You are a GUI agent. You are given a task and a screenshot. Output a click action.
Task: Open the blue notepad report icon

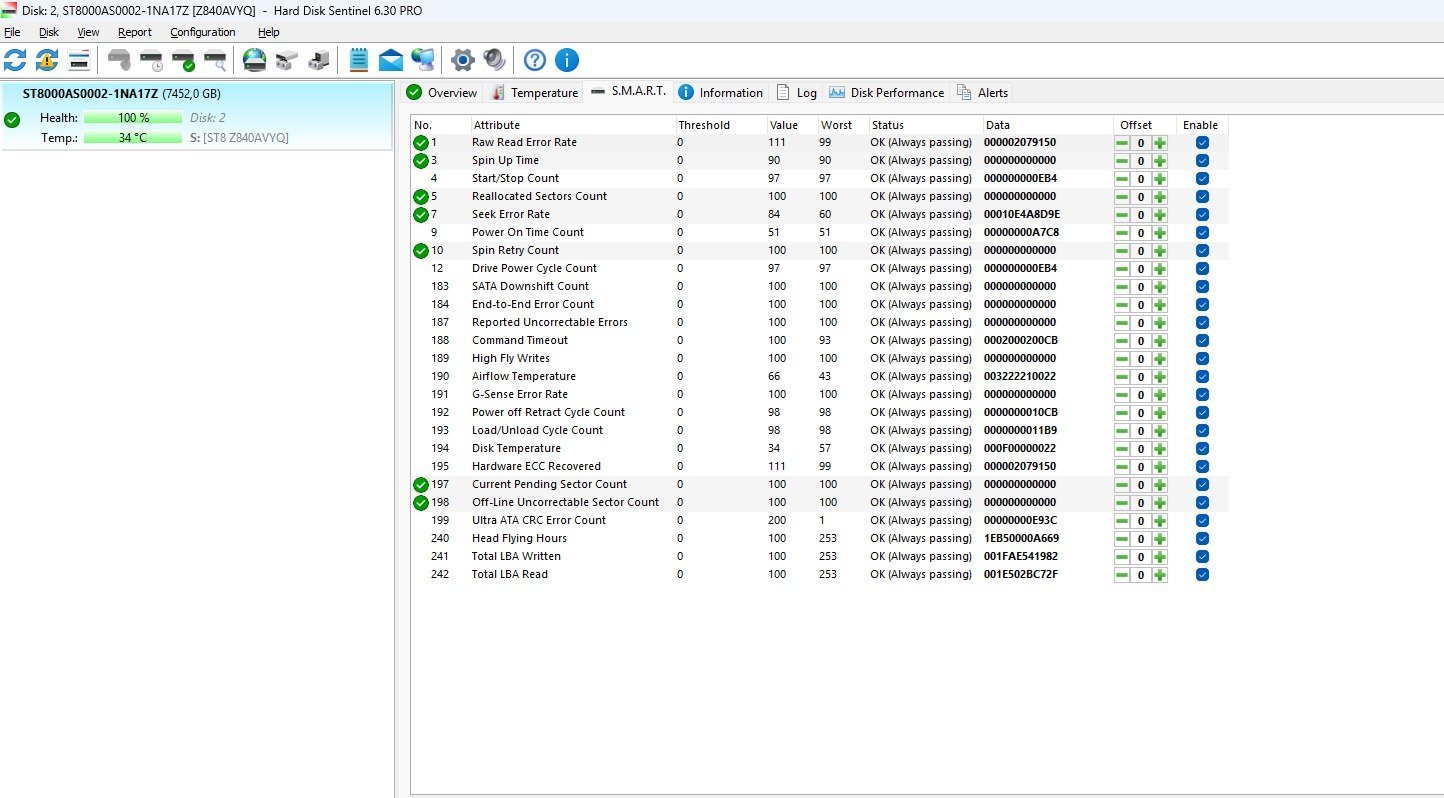[x=358, y=60]
